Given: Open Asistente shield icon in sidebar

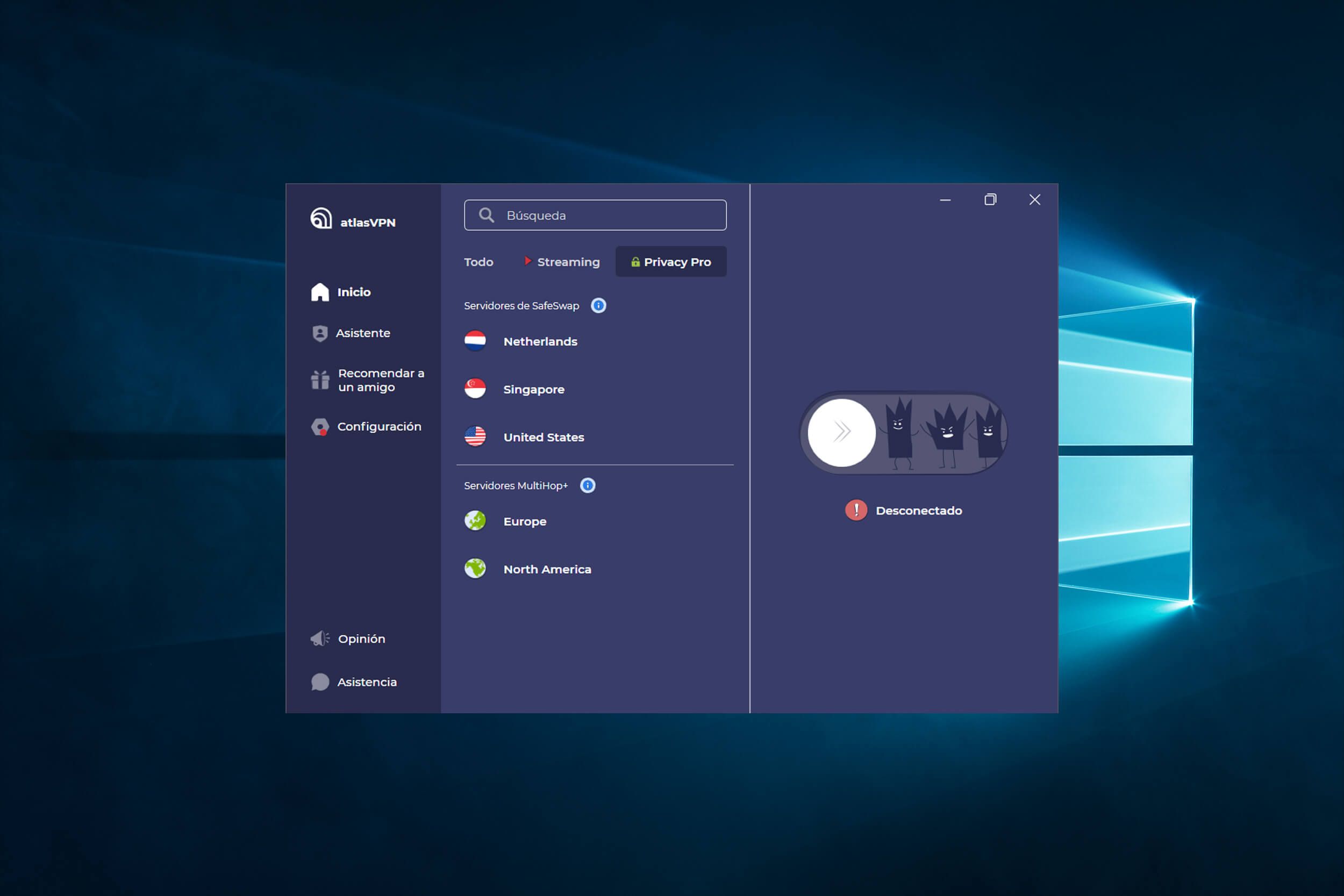Looking at the screenshot, I should pos(320,333).
